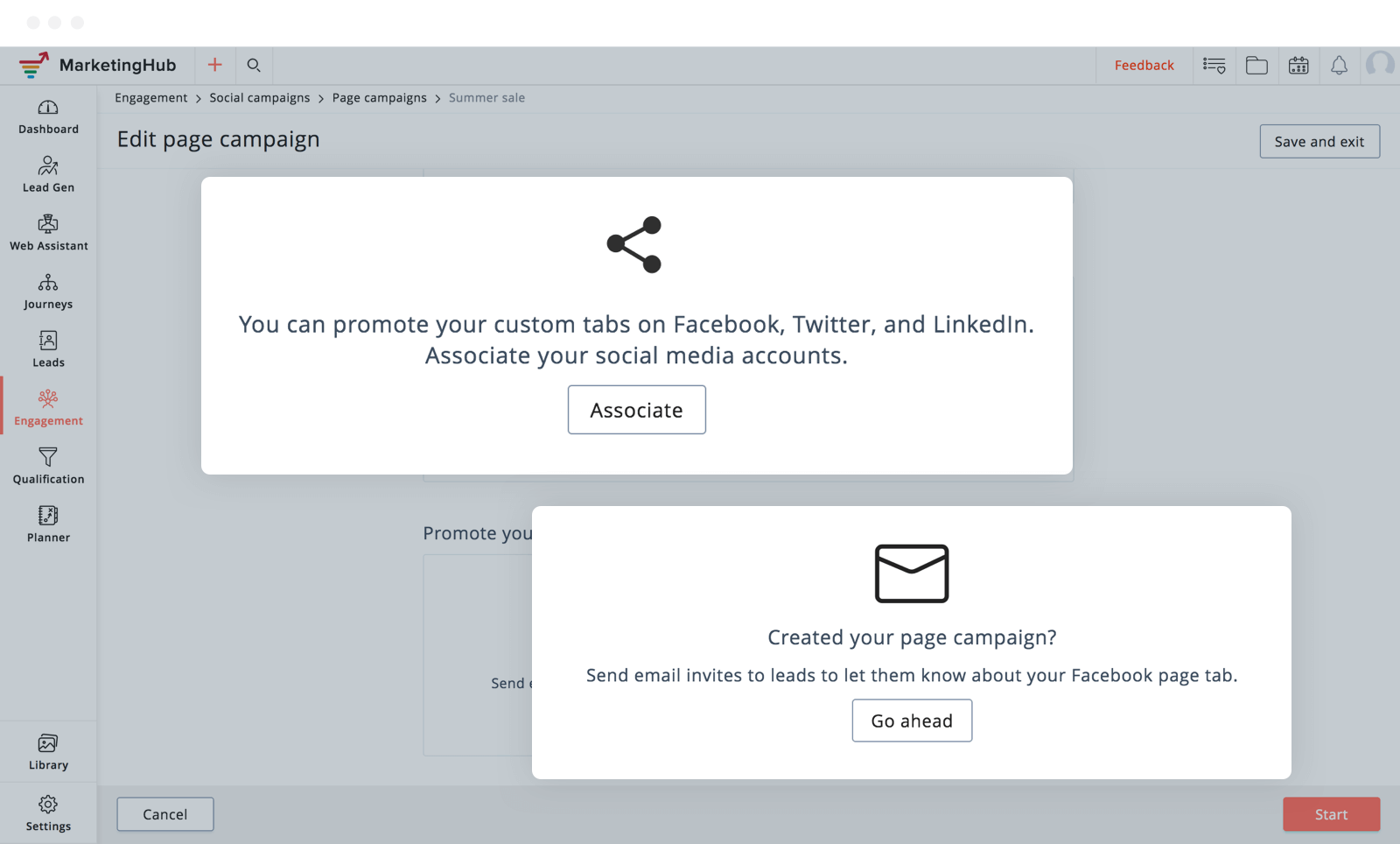Click the Feedback link

click(1144, 65)
